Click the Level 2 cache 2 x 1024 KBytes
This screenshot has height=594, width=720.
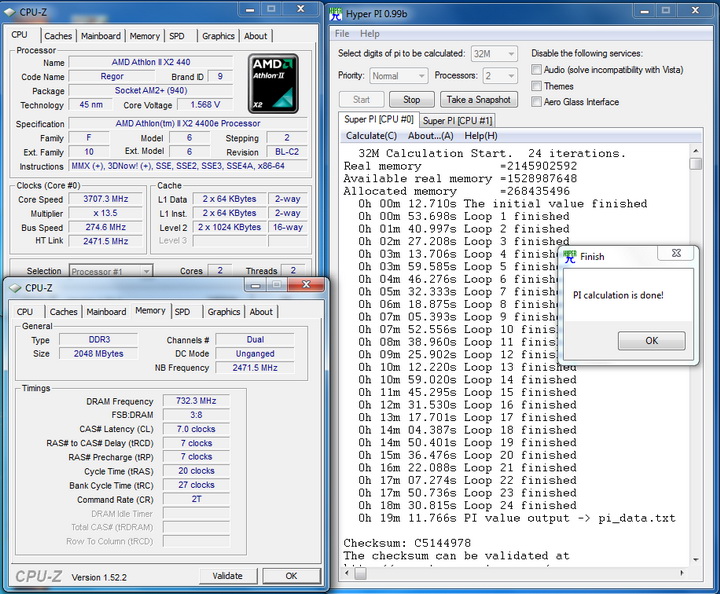[229, 227]
